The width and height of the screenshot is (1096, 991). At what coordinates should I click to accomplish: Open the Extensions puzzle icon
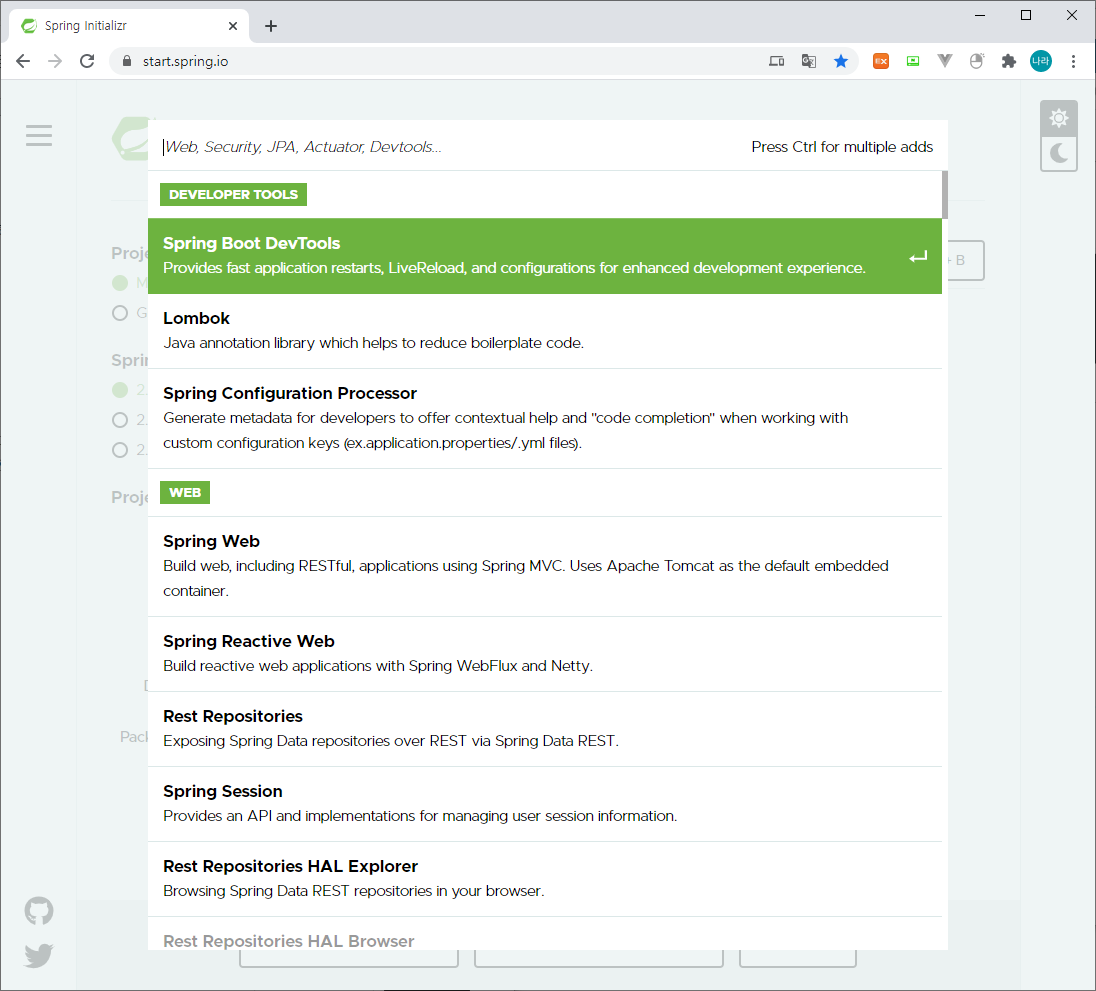(1008, 62)
